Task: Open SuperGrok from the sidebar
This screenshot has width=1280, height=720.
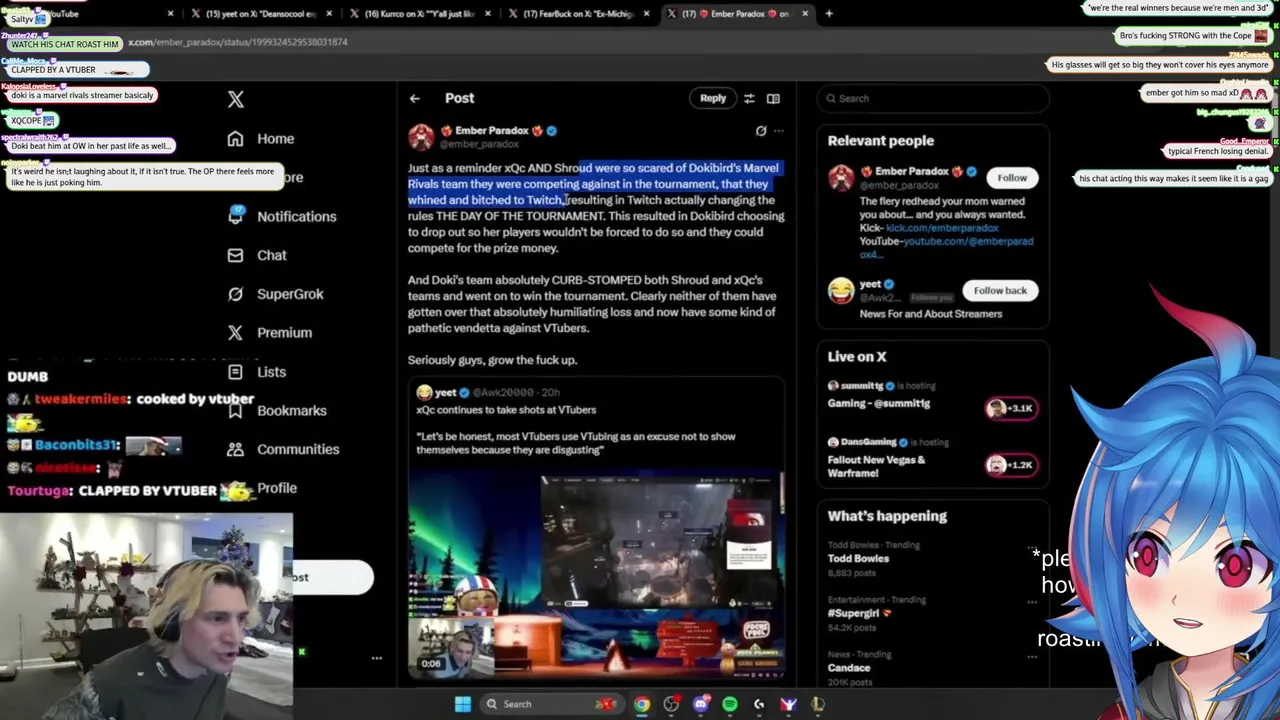Action: 275,294
